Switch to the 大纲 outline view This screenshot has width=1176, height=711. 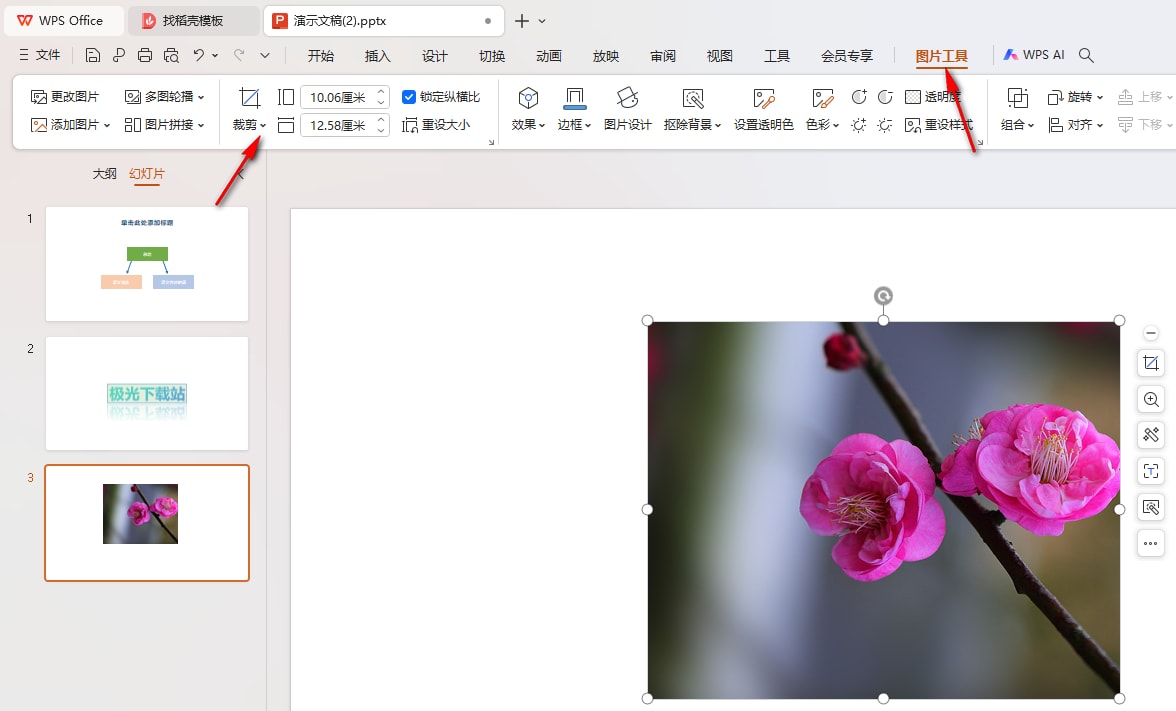(x=104, y=173)
